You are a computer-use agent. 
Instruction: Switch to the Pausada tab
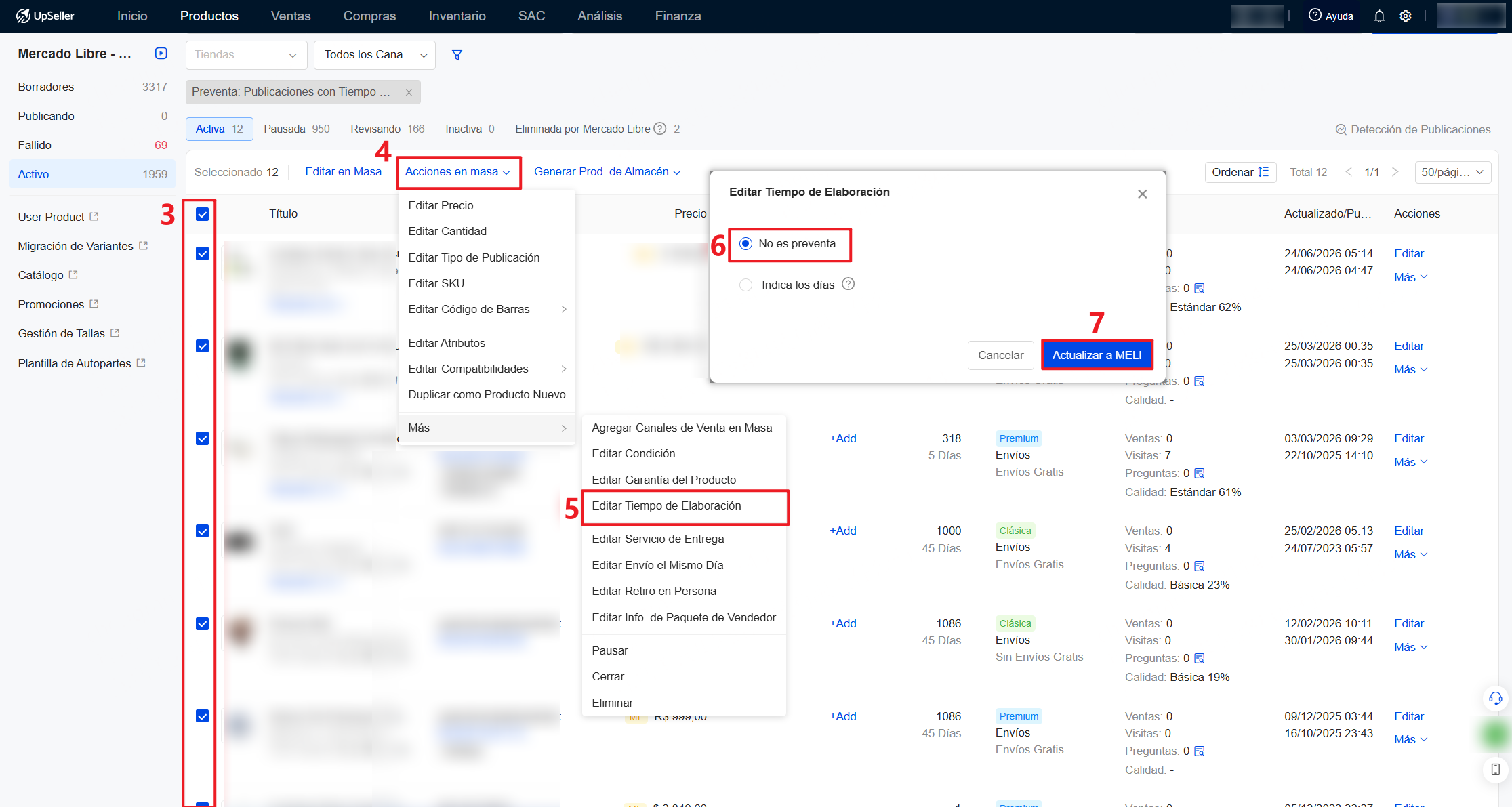click(296, 129)
